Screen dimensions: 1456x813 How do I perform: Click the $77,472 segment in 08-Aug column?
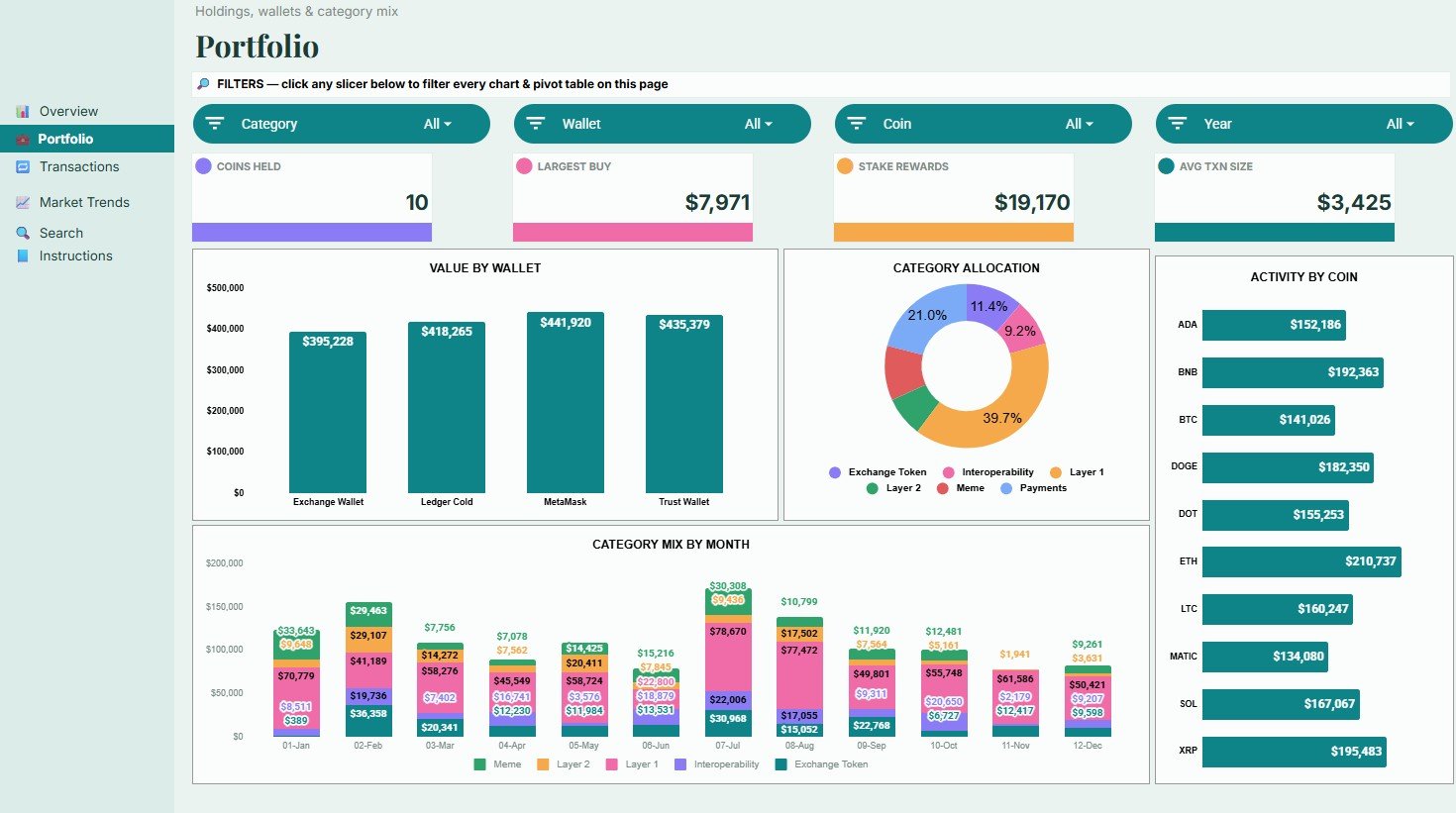(x=799, y=676)
